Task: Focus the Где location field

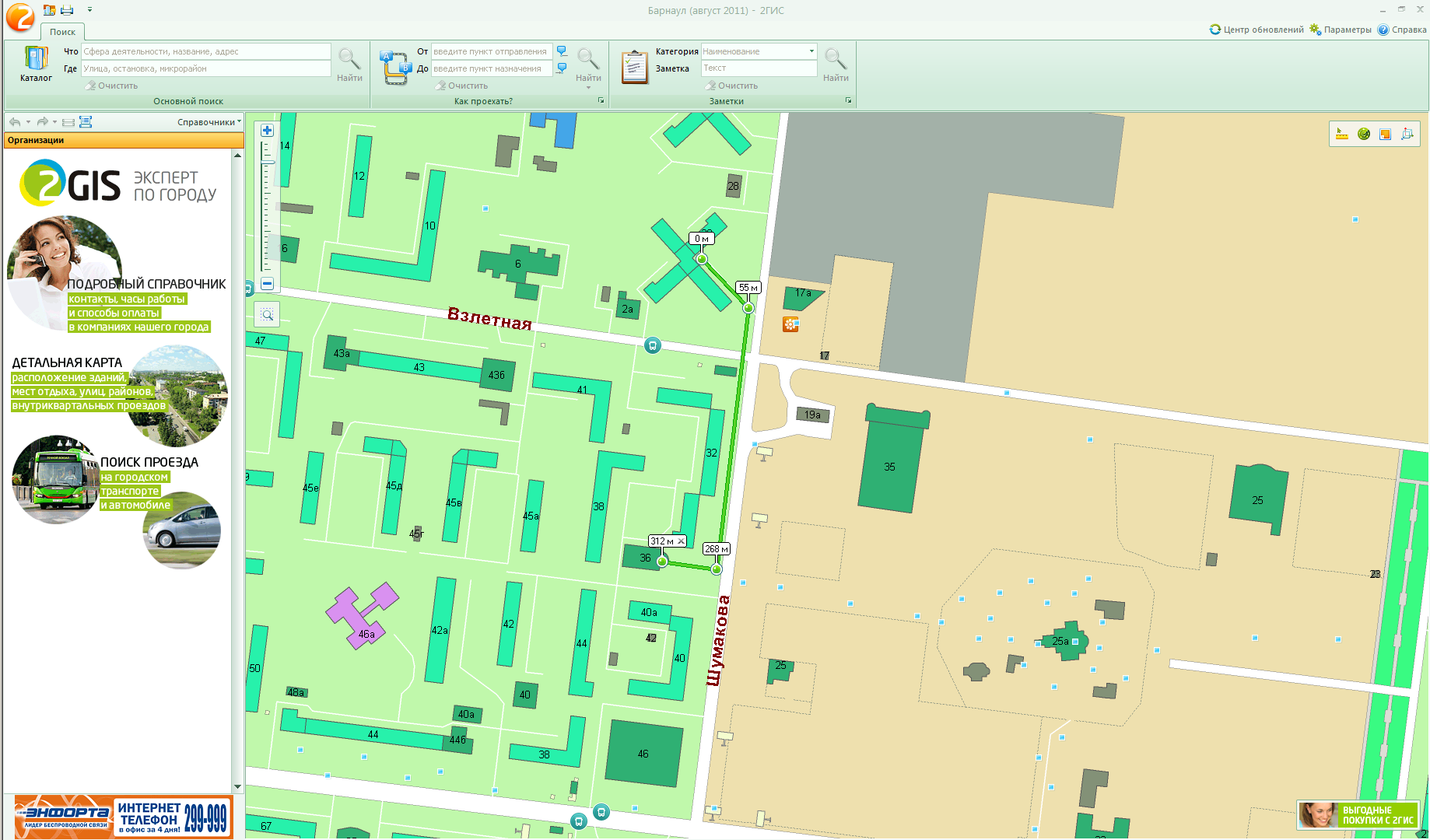Action: tap(206, 68)
